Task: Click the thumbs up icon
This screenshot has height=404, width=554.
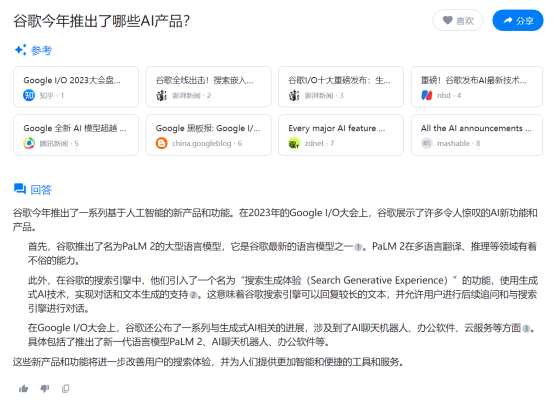Action: point(24,389)
